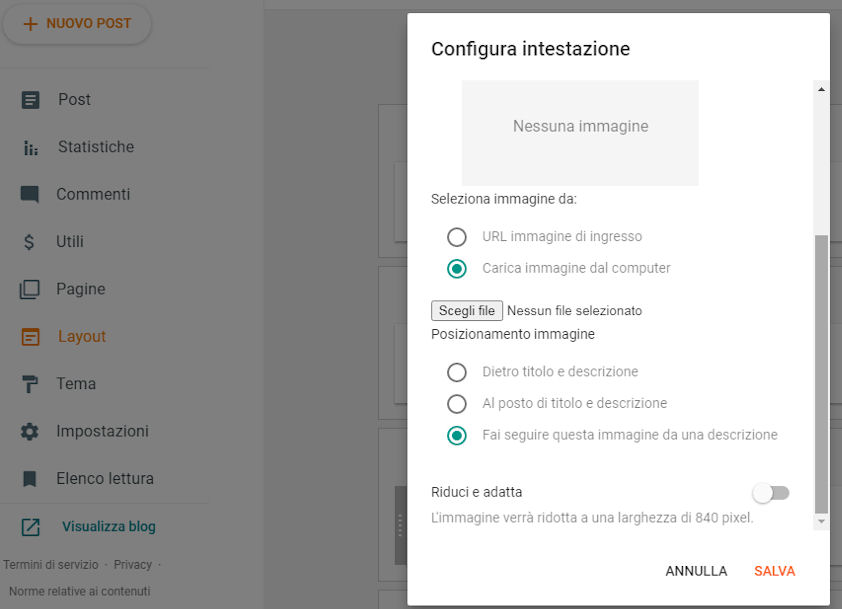The height and width of the screenshot is (609, 842).
Task: Open the Pagine stacked pages icon
Action: click(30, 289)
